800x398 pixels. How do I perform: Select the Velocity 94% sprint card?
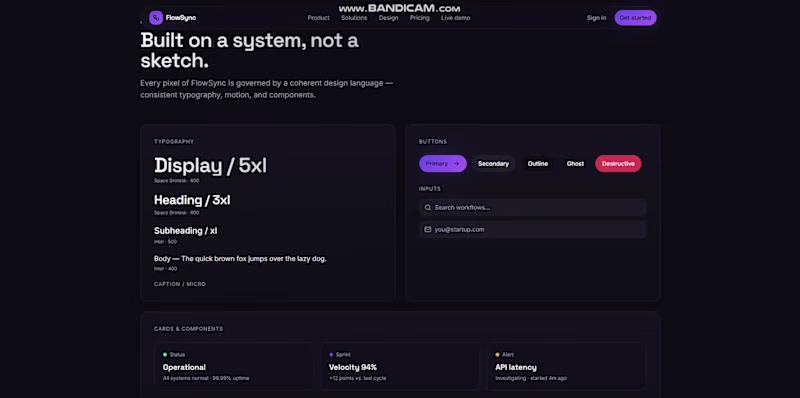[400, 366]
